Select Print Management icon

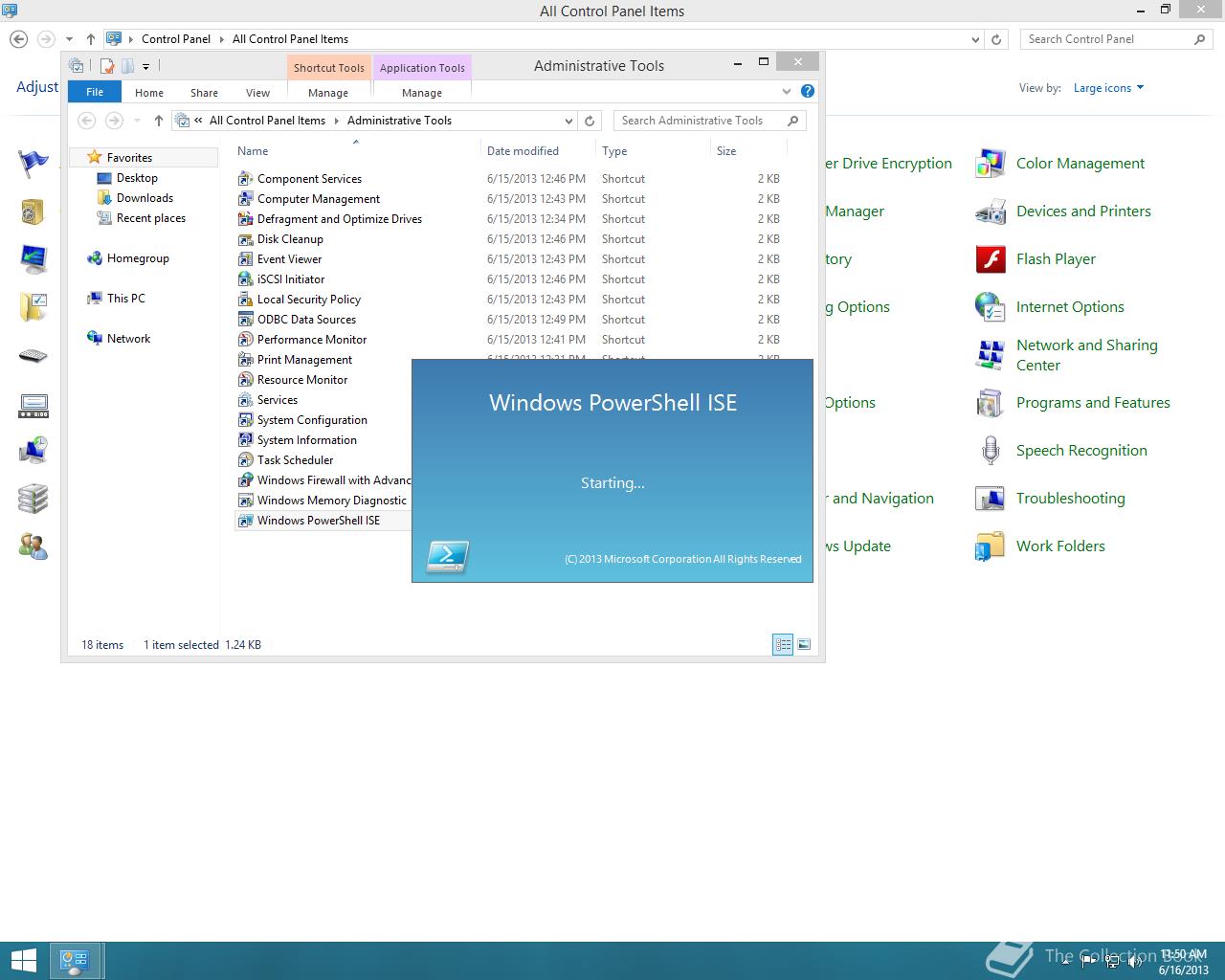point(245,360)
